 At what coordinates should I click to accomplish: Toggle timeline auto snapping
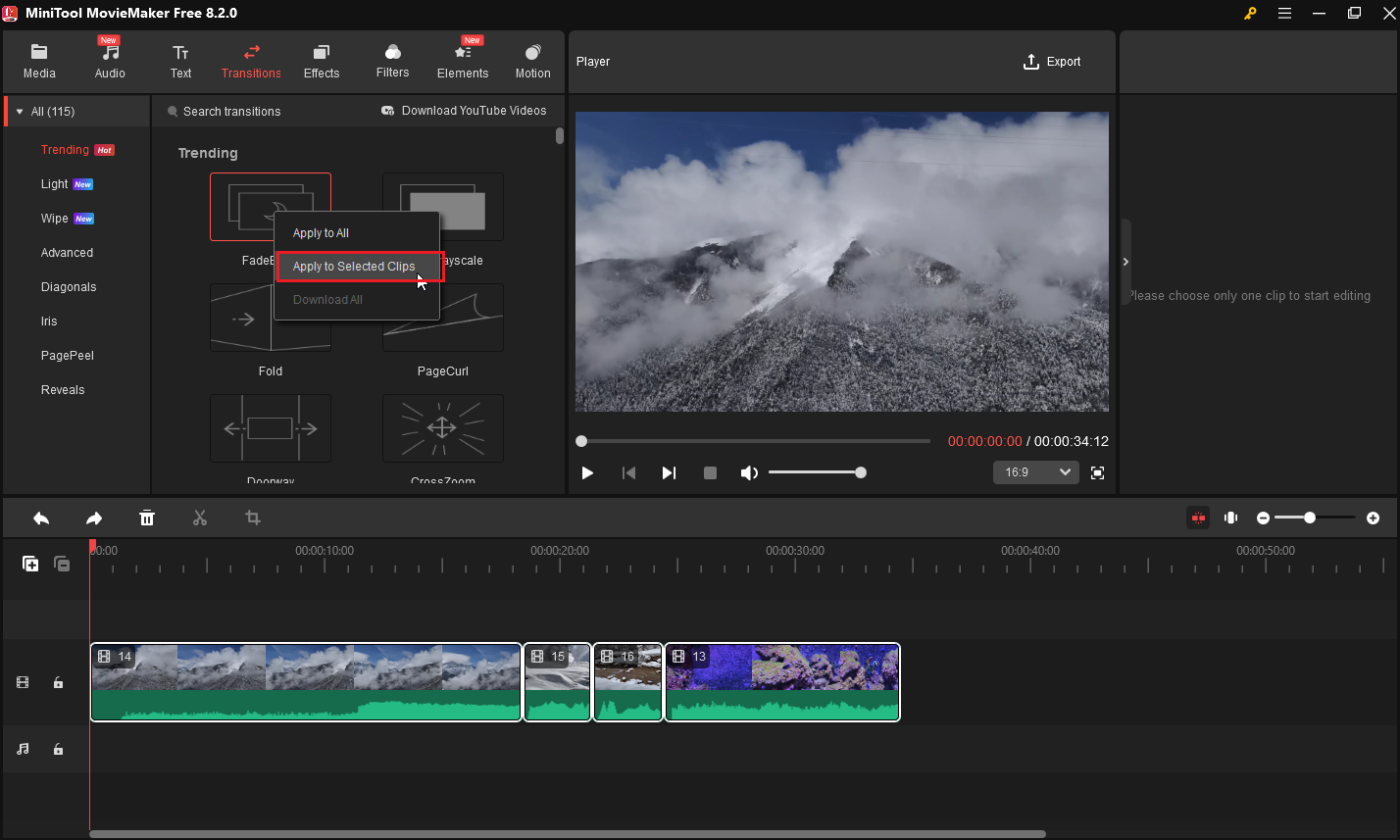click(1198, 518)
